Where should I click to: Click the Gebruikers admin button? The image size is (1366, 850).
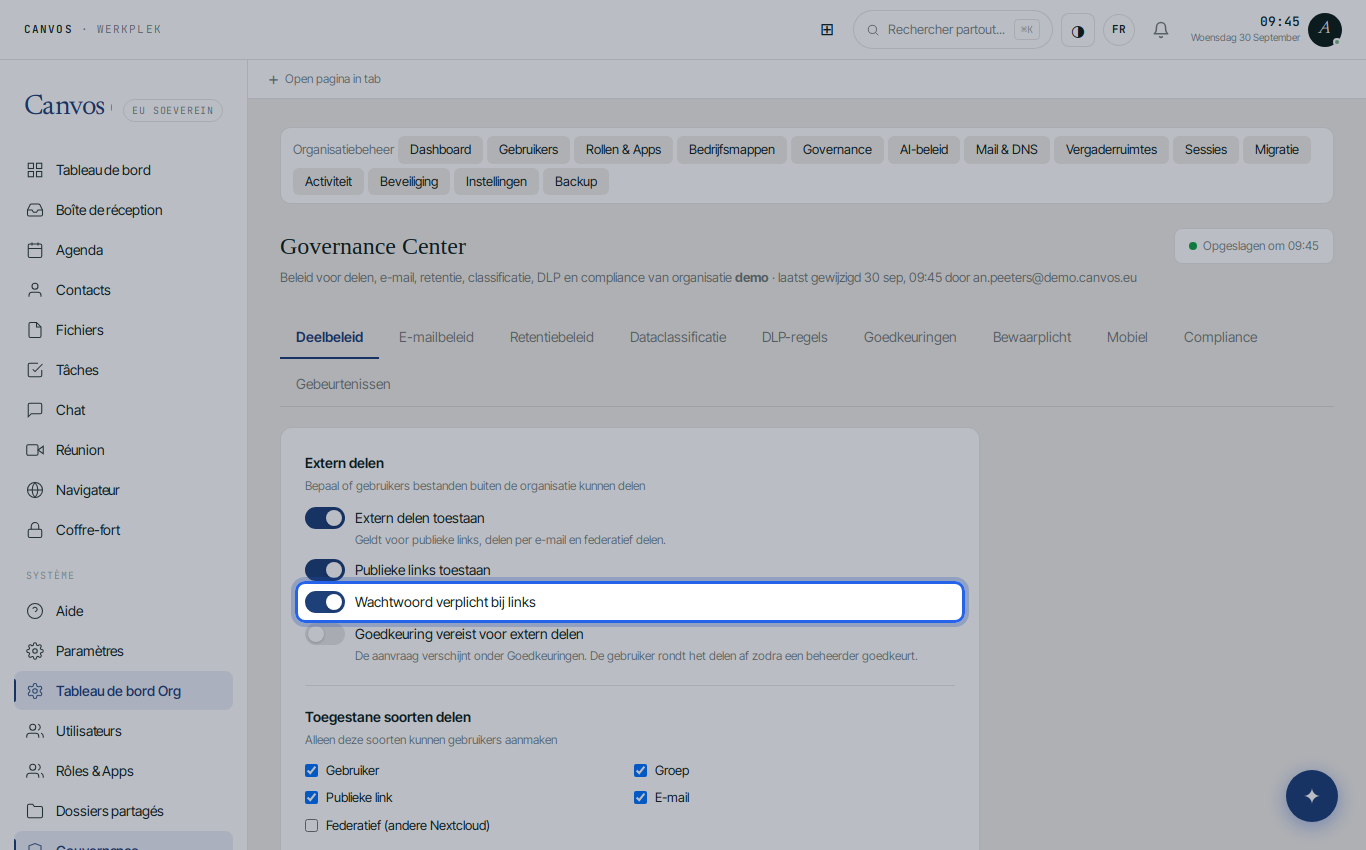[x=529, y=150]
